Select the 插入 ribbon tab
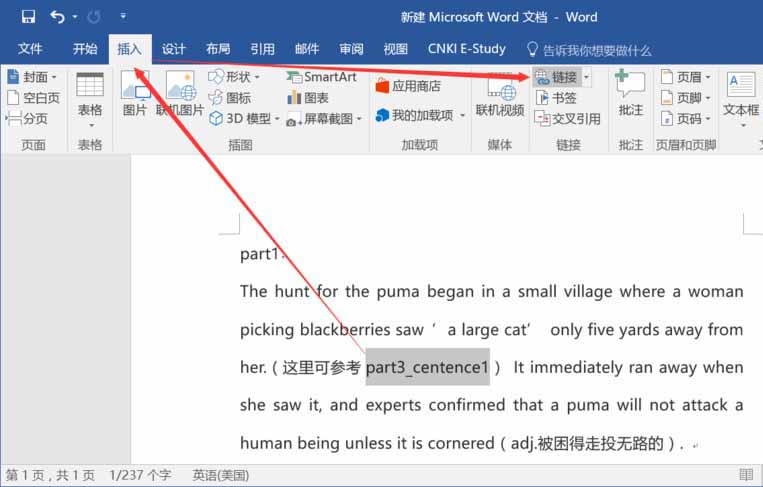This screenshot has height=487, width=763. pos(129,49)
